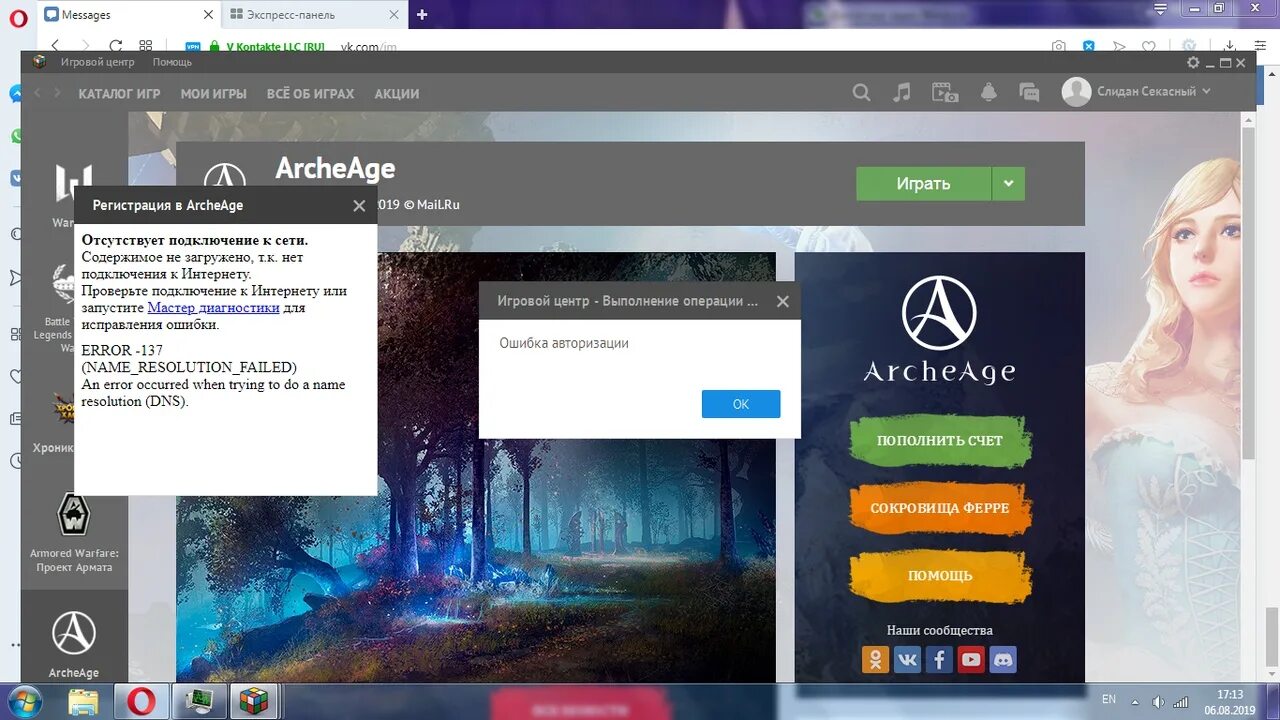Click ПОПОЛНИТЬ СЧЕТ button
The width and height of the screenshot is (1280, 720).
point(940,441)
